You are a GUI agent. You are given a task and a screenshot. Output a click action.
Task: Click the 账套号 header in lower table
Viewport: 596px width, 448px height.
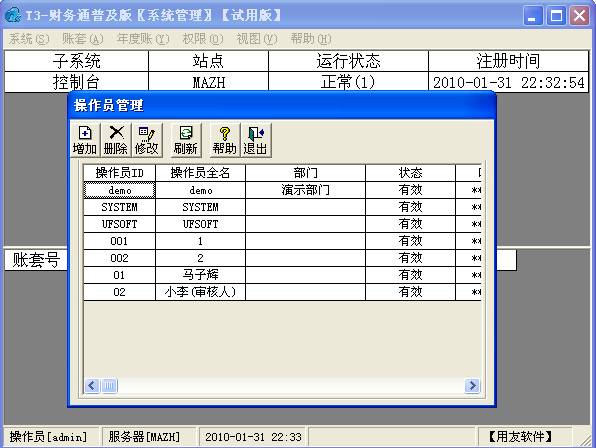(36, 260)
